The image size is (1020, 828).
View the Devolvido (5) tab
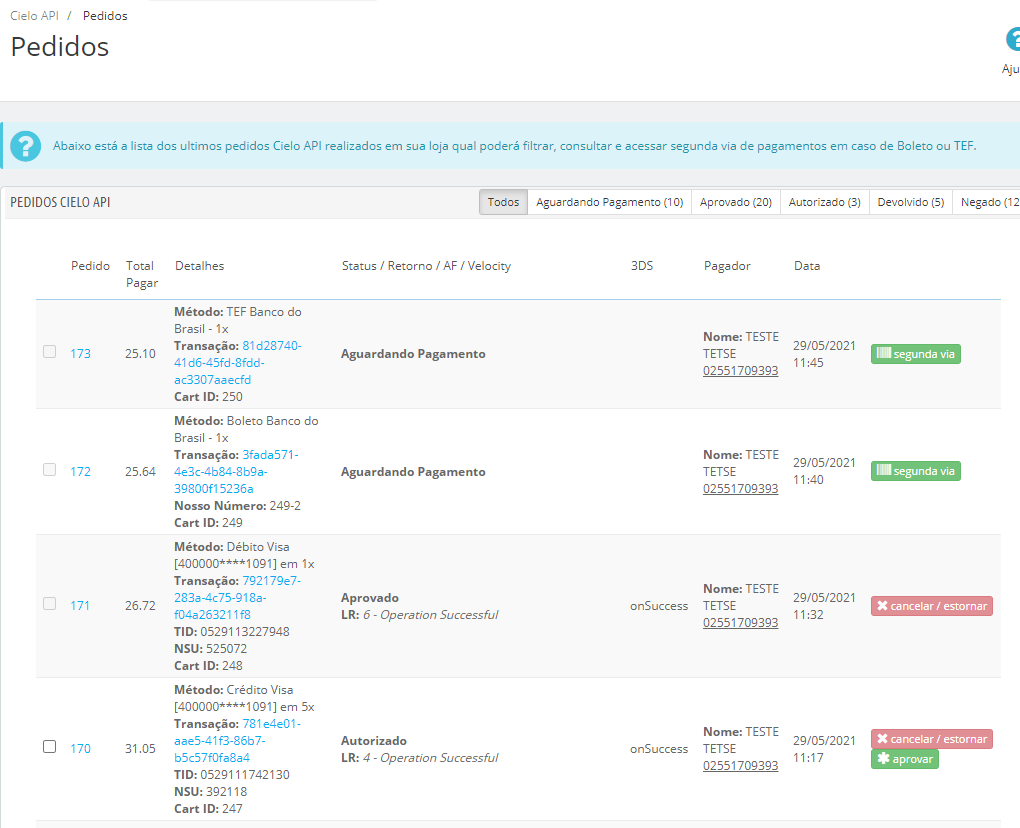click(911, 202)
